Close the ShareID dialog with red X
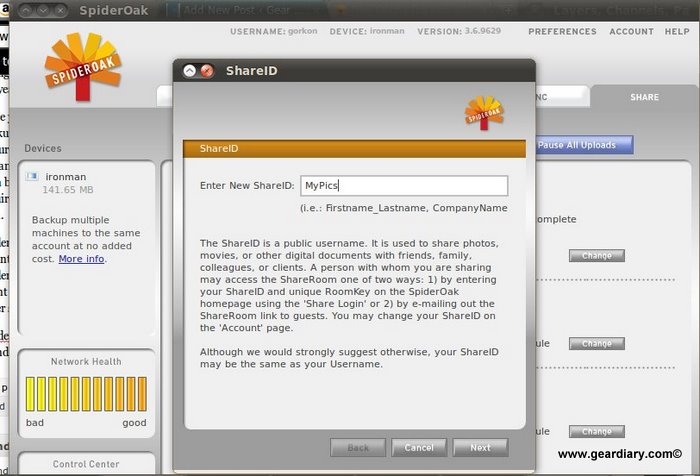This screenshot has height=476, width=700. (207, 71)
